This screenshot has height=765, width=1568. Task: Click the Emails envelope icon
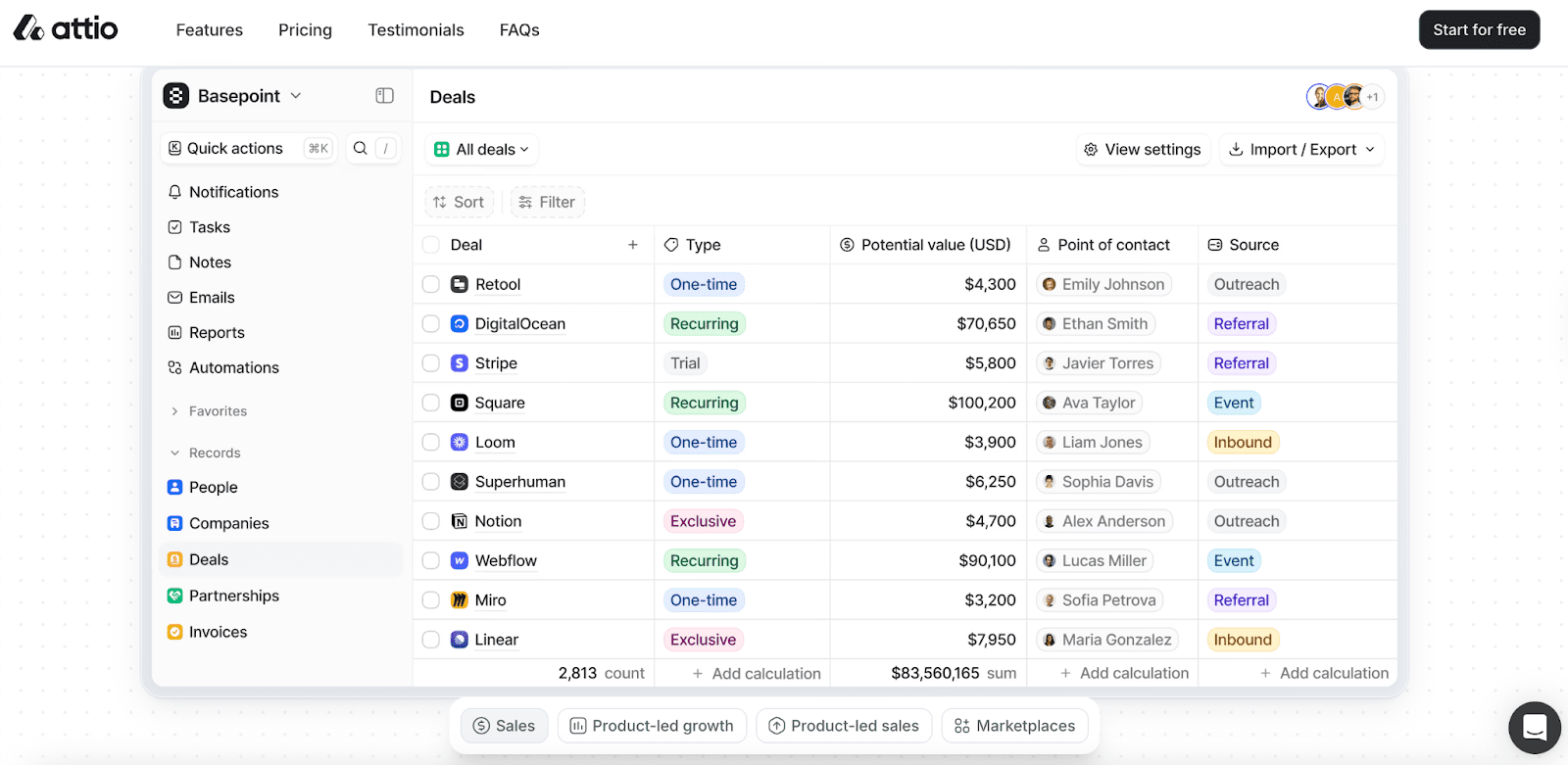tap(174, 298)
